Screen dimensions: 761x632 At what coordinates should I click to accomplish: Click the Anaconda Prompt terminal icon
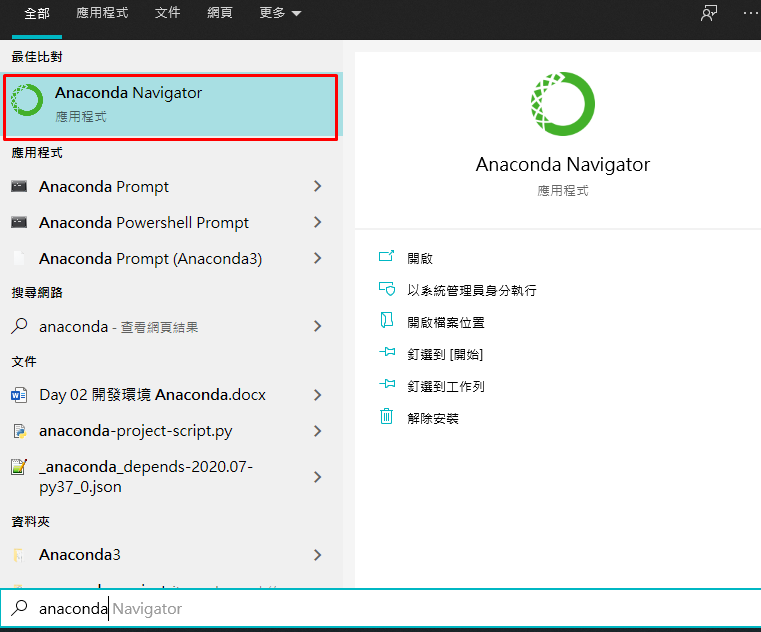click(19, 186)
